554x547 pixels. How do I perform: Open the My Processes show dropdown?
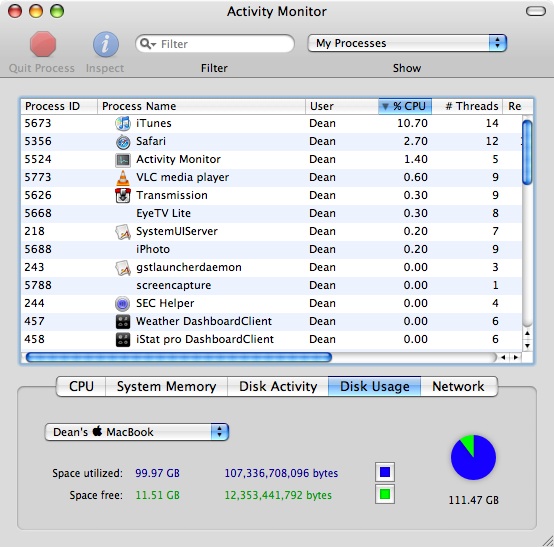pyautogui.click(x=407, y=43)
